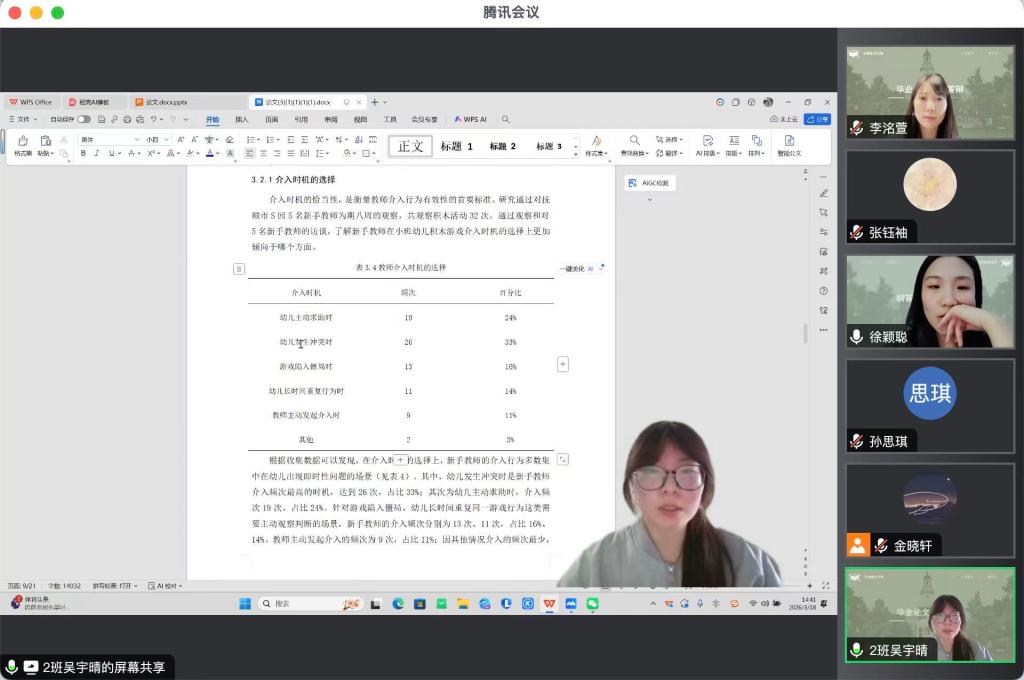
Task: Expand the font size dropdown 小四
Action: (156, 139)
